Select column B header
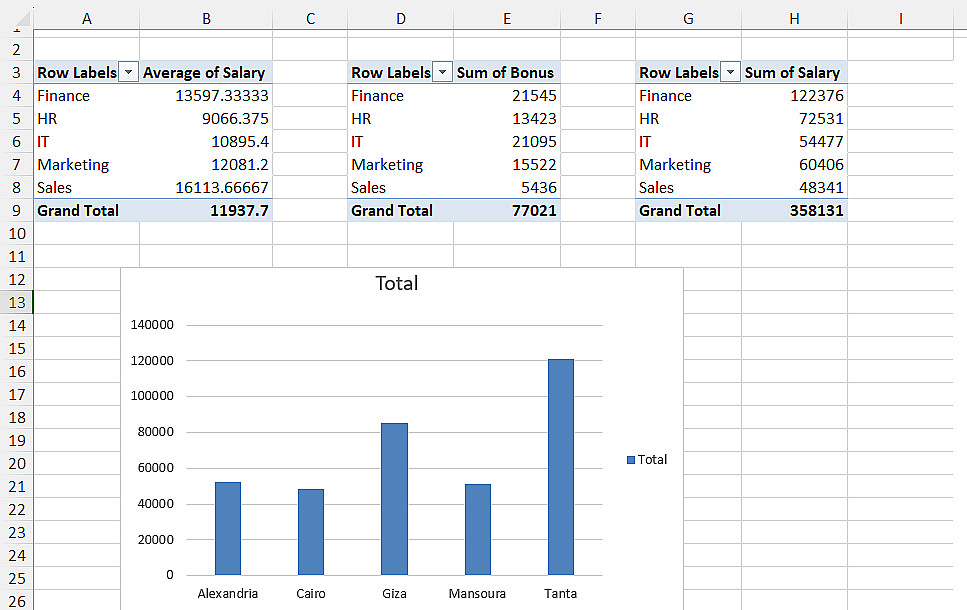 tap(206, 19)
